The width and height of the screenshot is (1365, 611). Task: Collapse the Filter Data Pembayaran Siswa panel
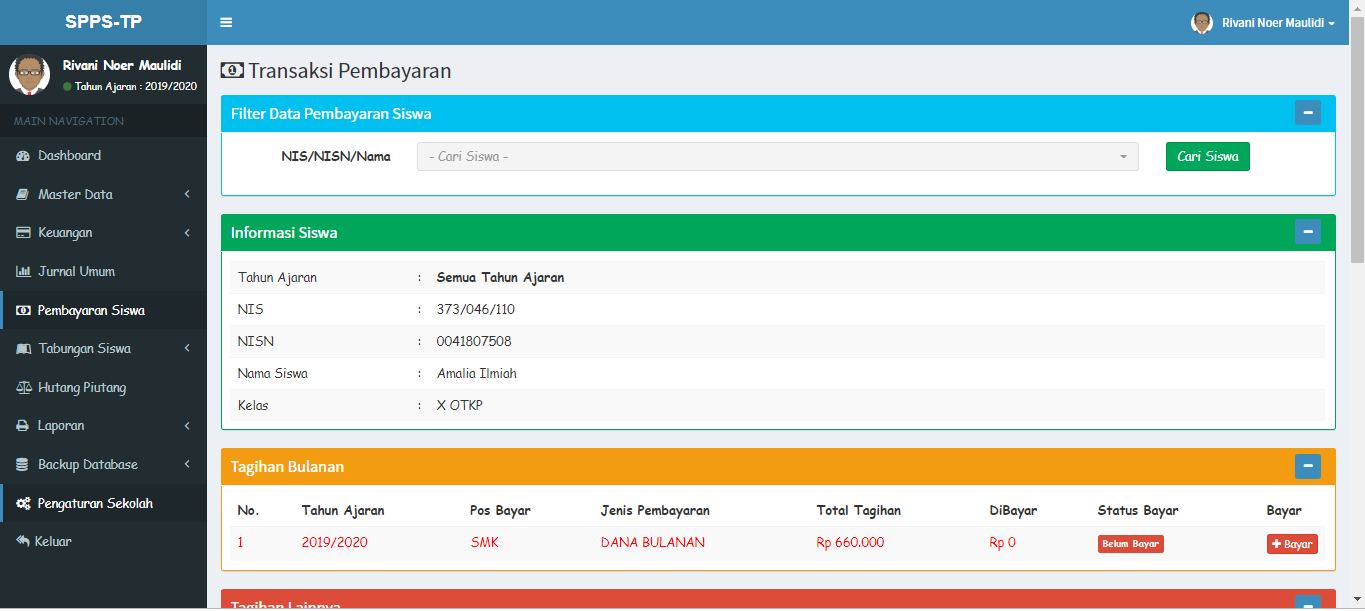(x=1308, y=112)
